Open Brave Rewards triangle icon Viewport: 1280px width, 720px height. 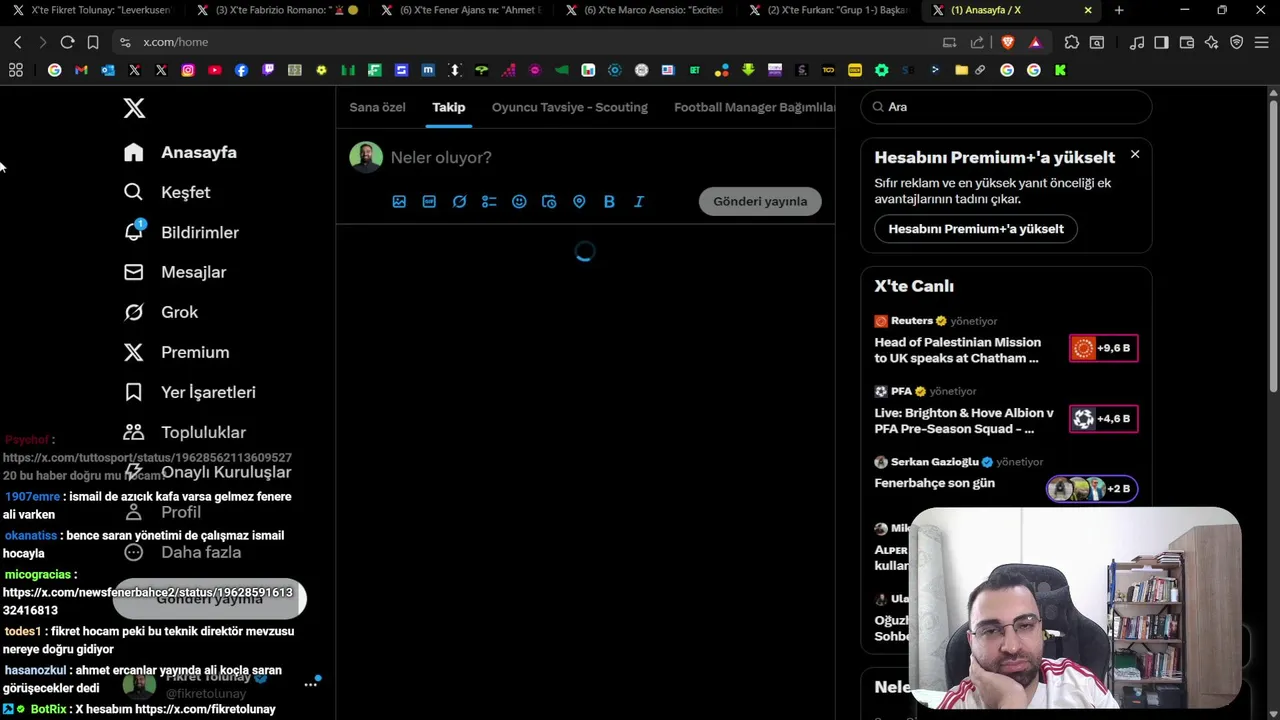[x=1035, y=42]
